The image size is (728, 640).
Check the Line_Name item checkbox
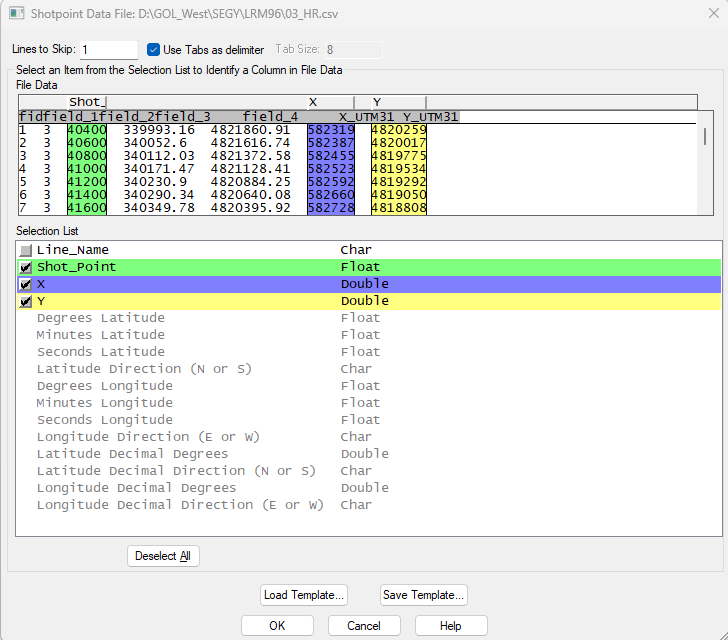[26, 250]
